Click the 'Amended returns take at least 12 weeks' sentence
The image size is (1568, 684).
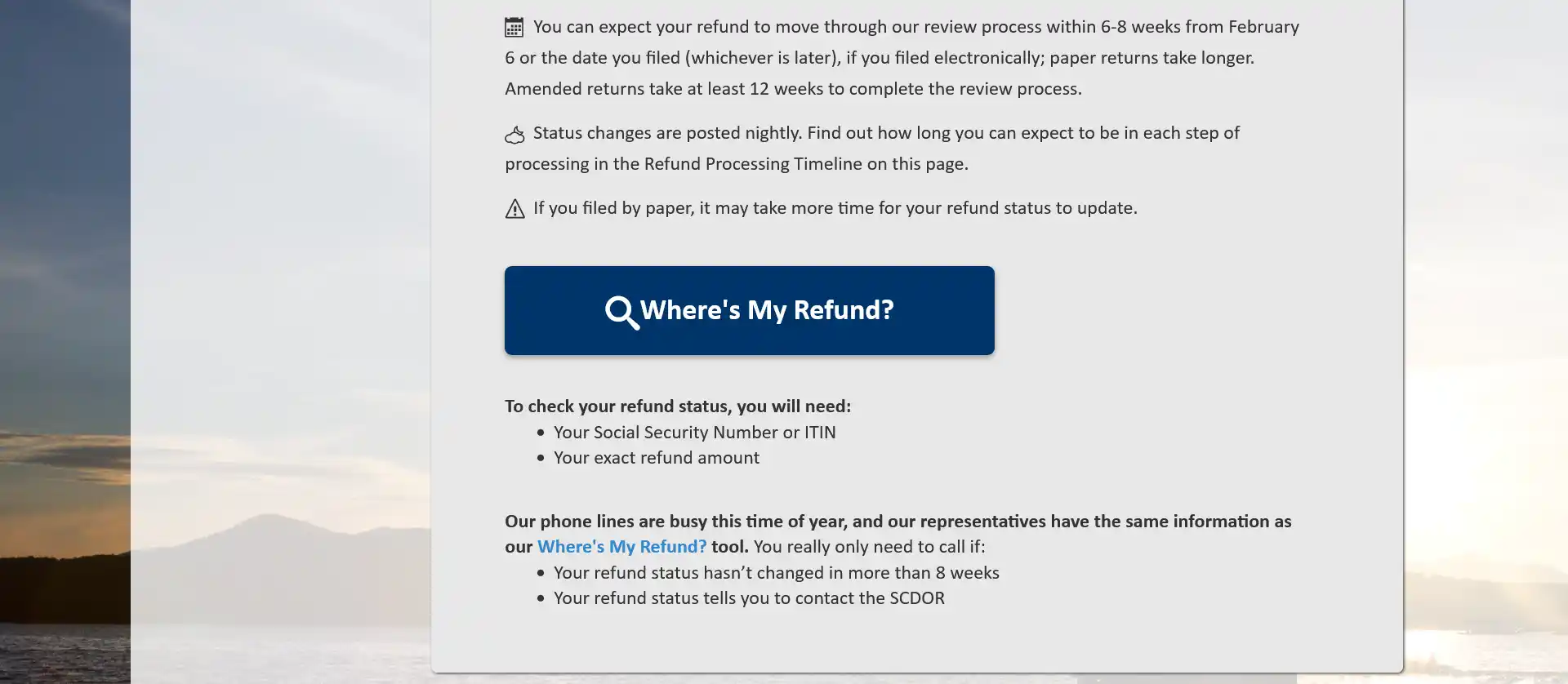792,89
